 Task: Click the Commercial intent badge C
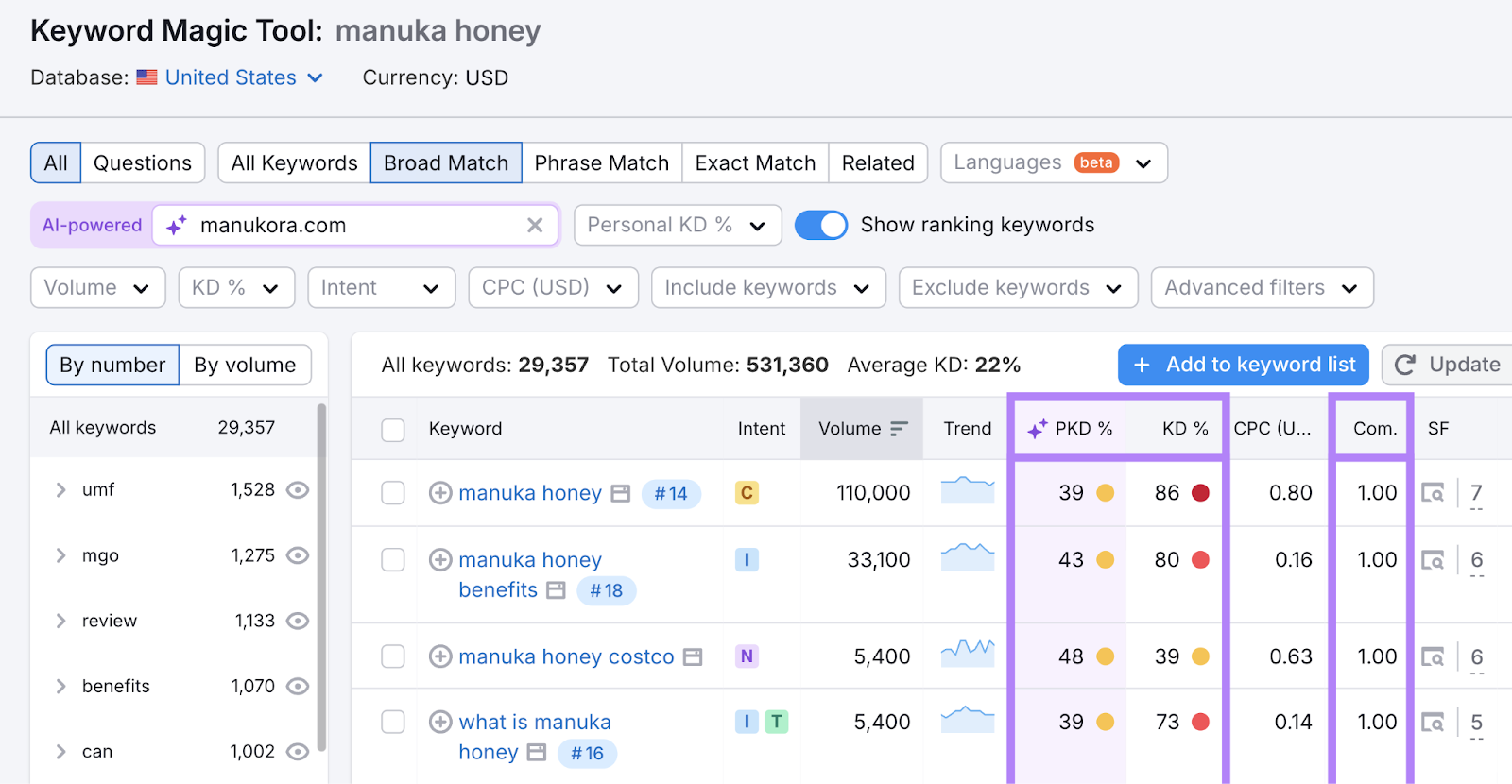coord(747,493)
